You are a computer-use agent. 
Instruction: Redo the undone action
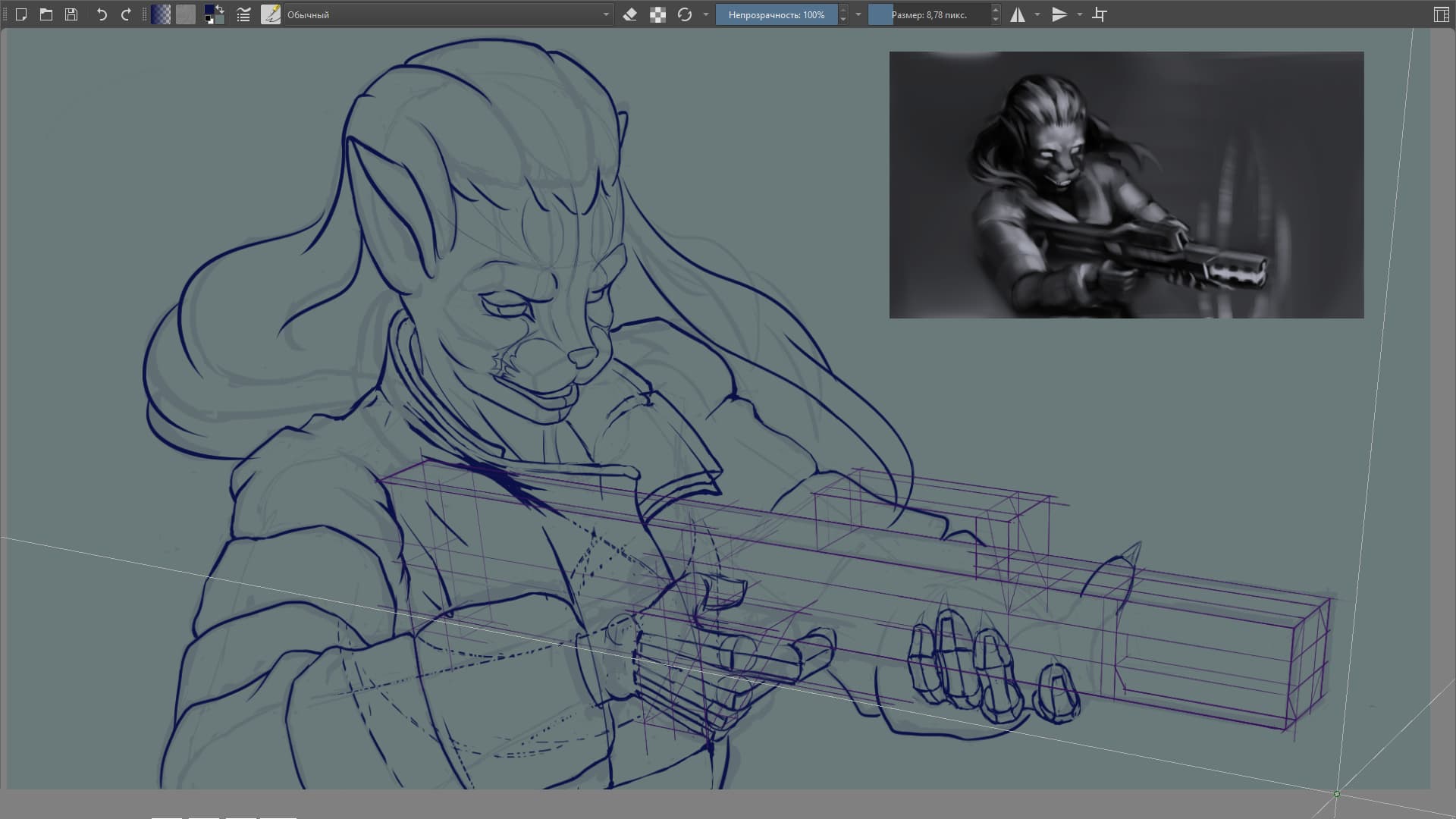(x=126, y=14)
